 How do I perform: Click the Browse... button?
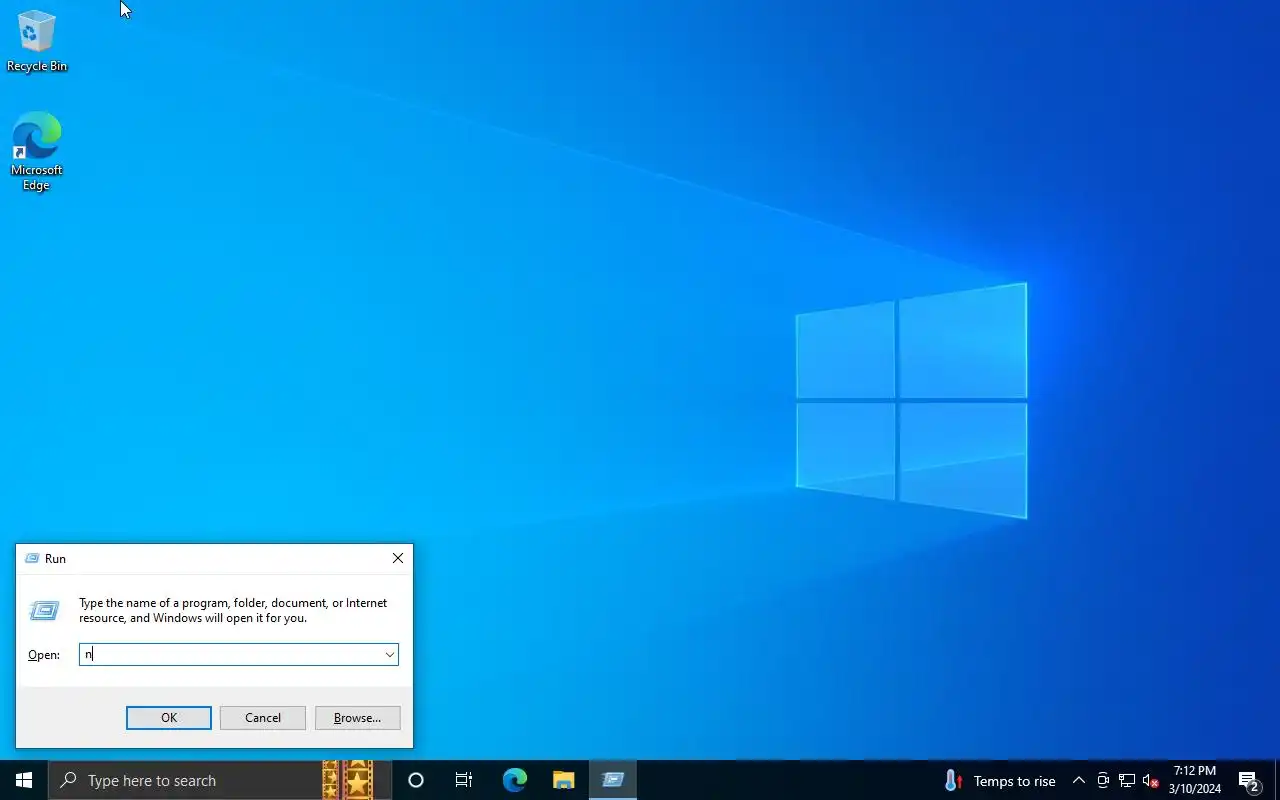358,718
